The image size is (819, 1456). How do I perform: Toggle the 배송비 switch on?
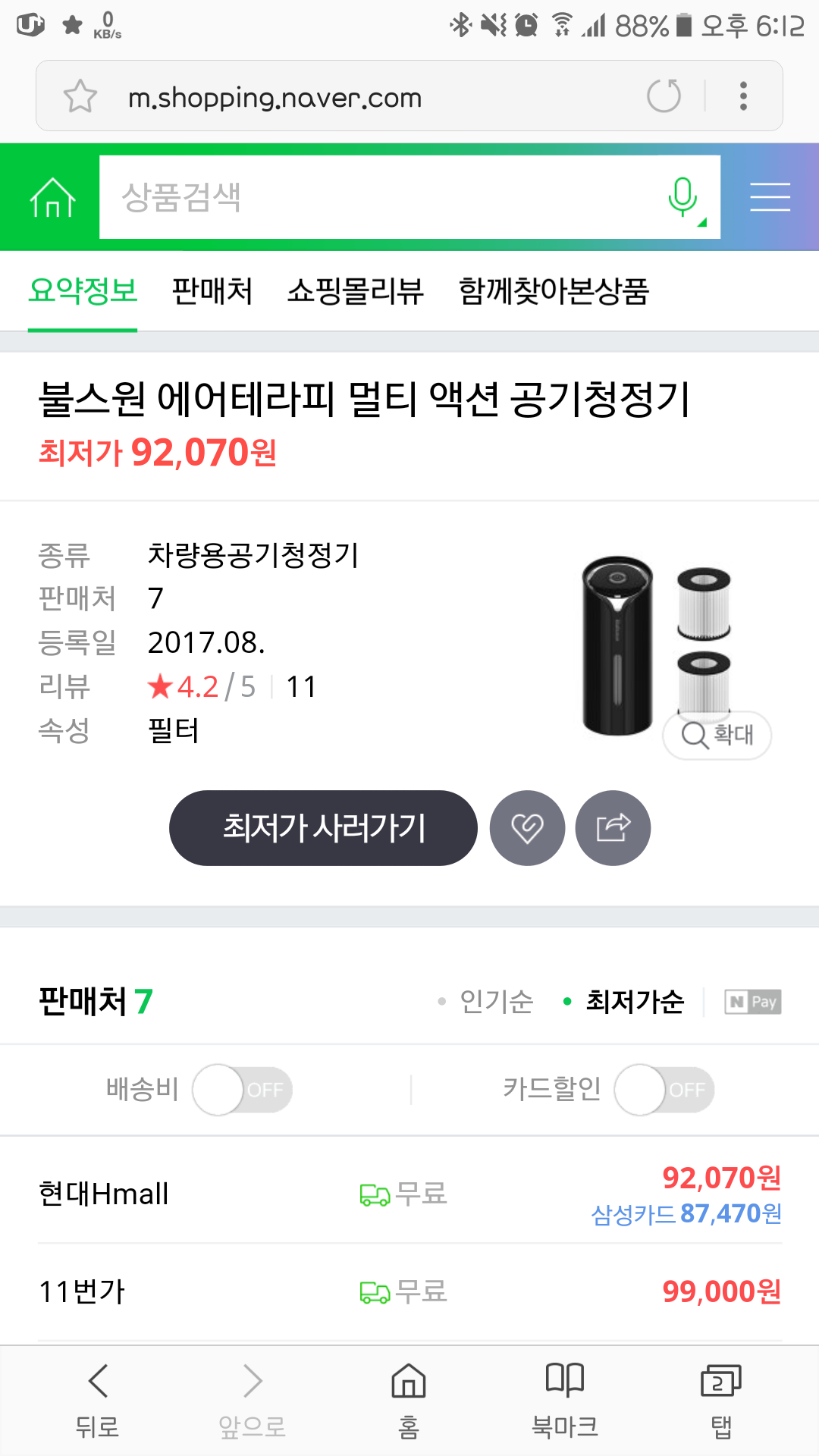(243, 1090)
